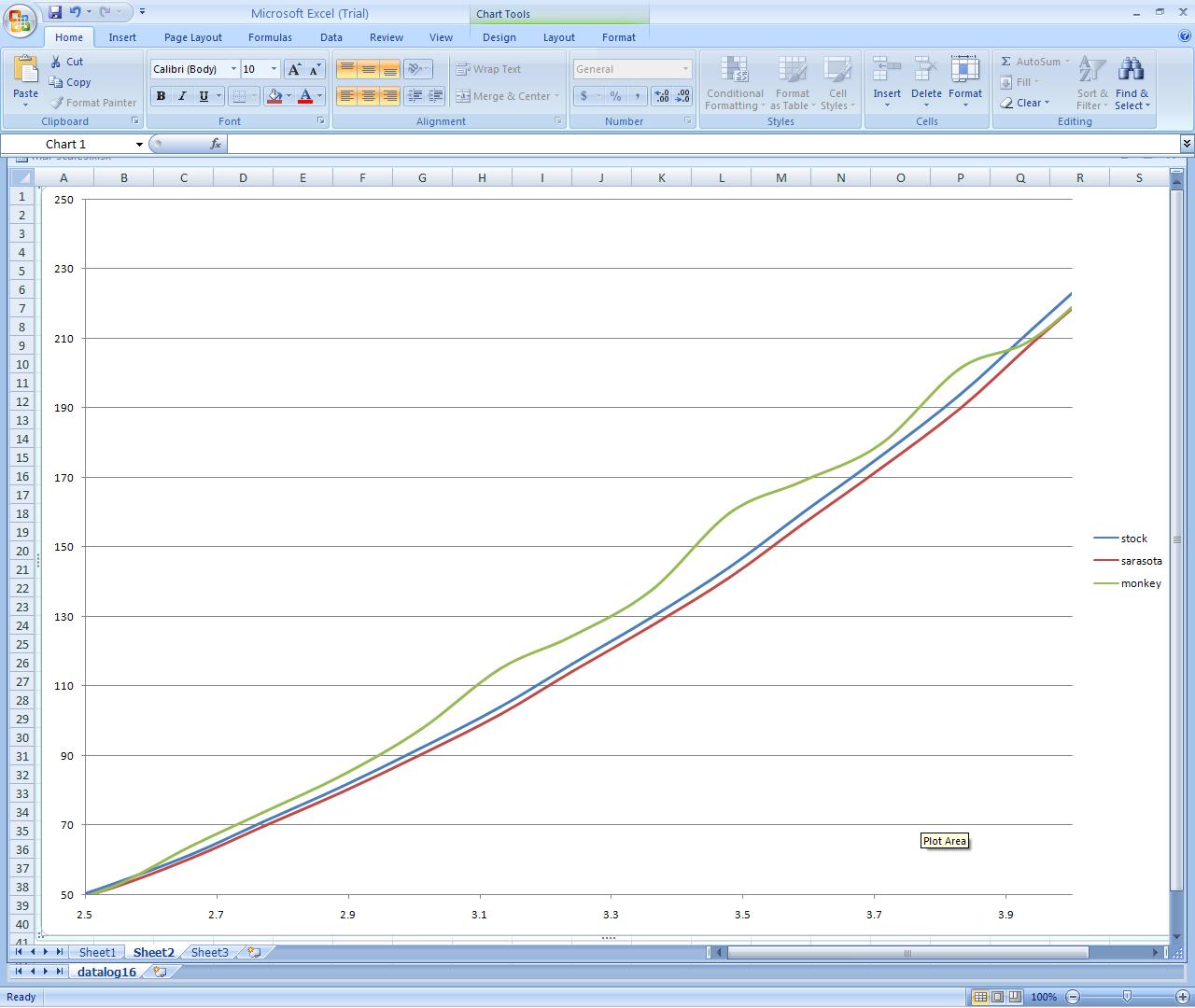Toggle Bold formatting
Image resolution: width=1195 pixels, height=1008 pixels.
(161, 96)
